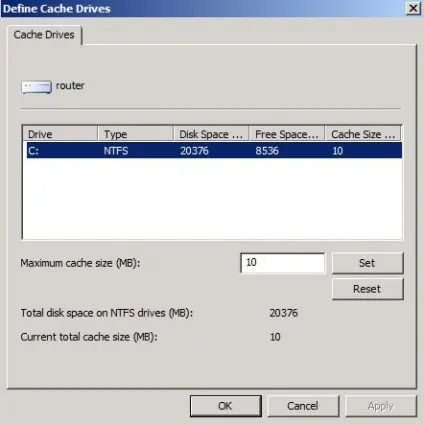This screenshot has height=425, width=424.
Task: Click the 8536 free space value
Action: pos(267,151)
